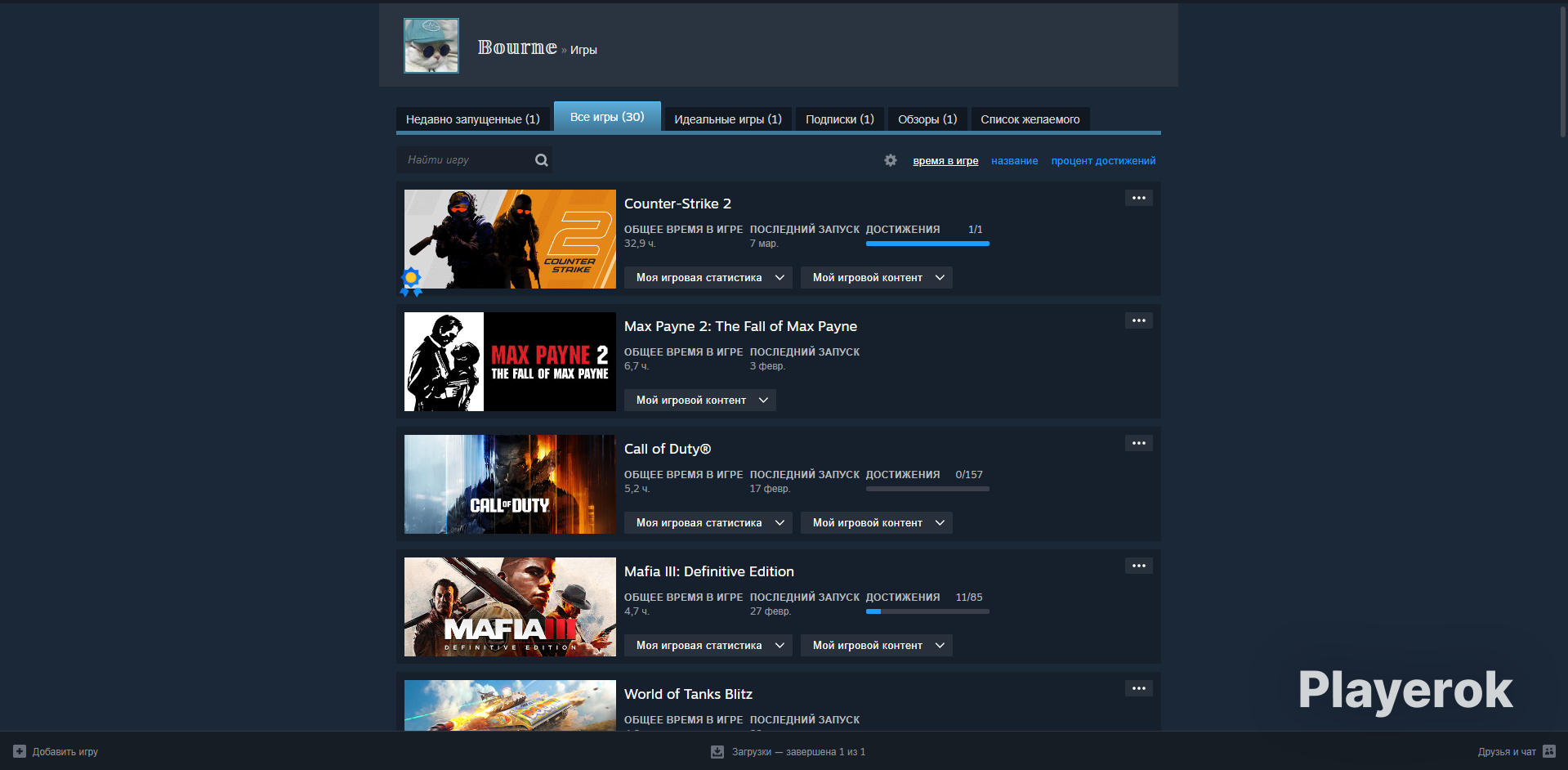Screen dimensions: 1568x770
Task: Open the friends and chat icon
Action: pyautogui.click(x=1549, y=751)
